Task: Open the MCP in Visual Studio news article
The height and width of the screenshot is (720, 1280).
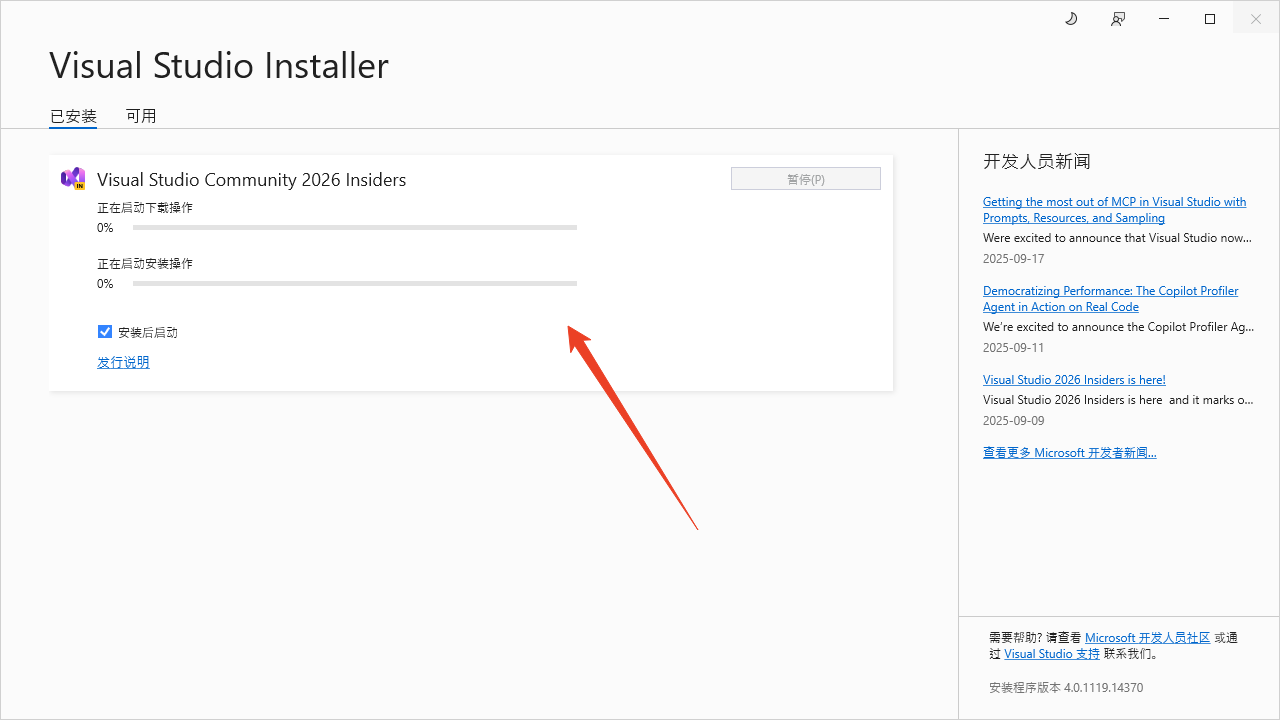Action: [x=1114, y=210]
